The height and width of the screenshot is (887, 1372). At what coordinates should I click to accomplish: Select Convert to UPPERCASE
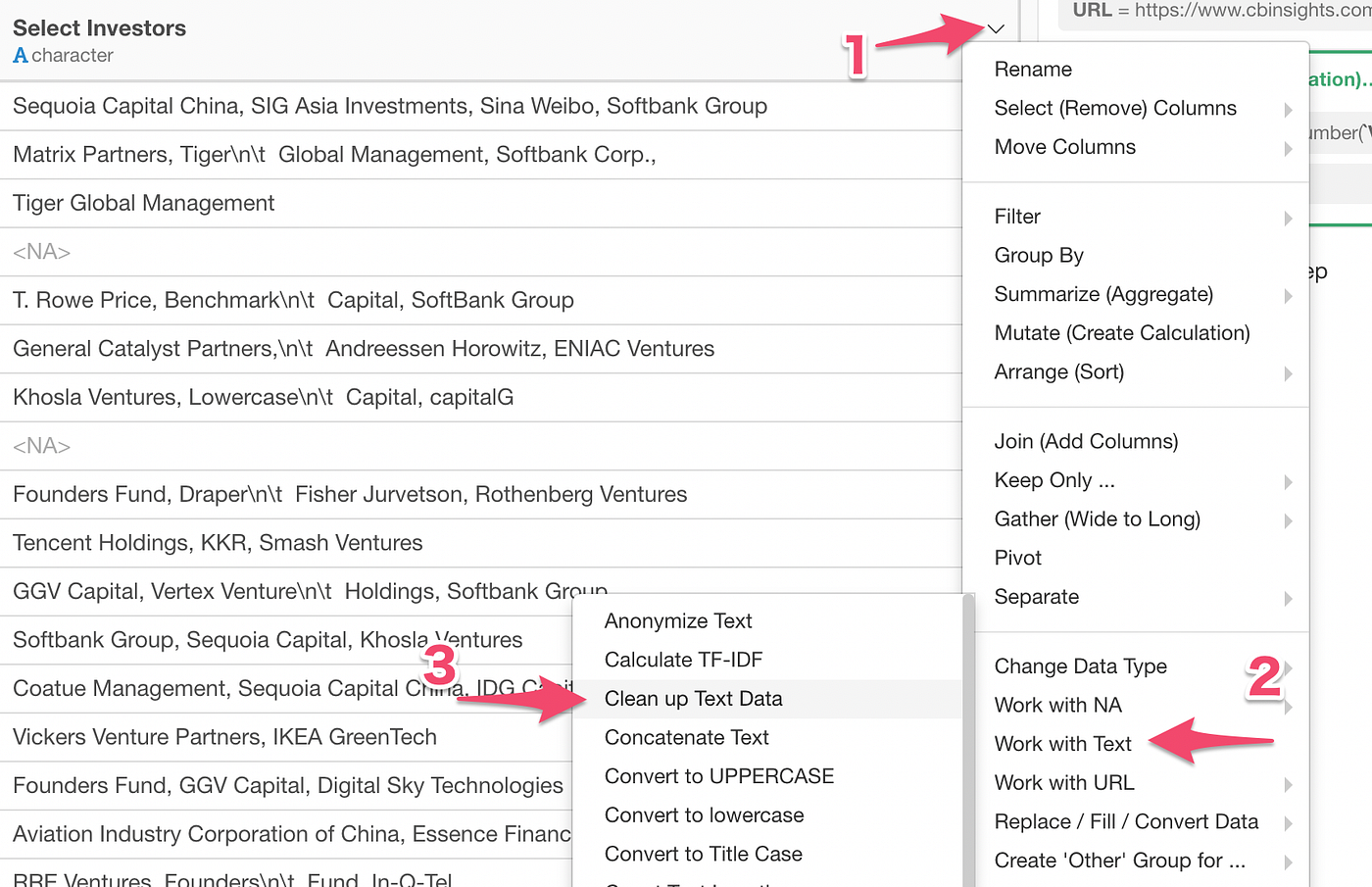(719, 775)
